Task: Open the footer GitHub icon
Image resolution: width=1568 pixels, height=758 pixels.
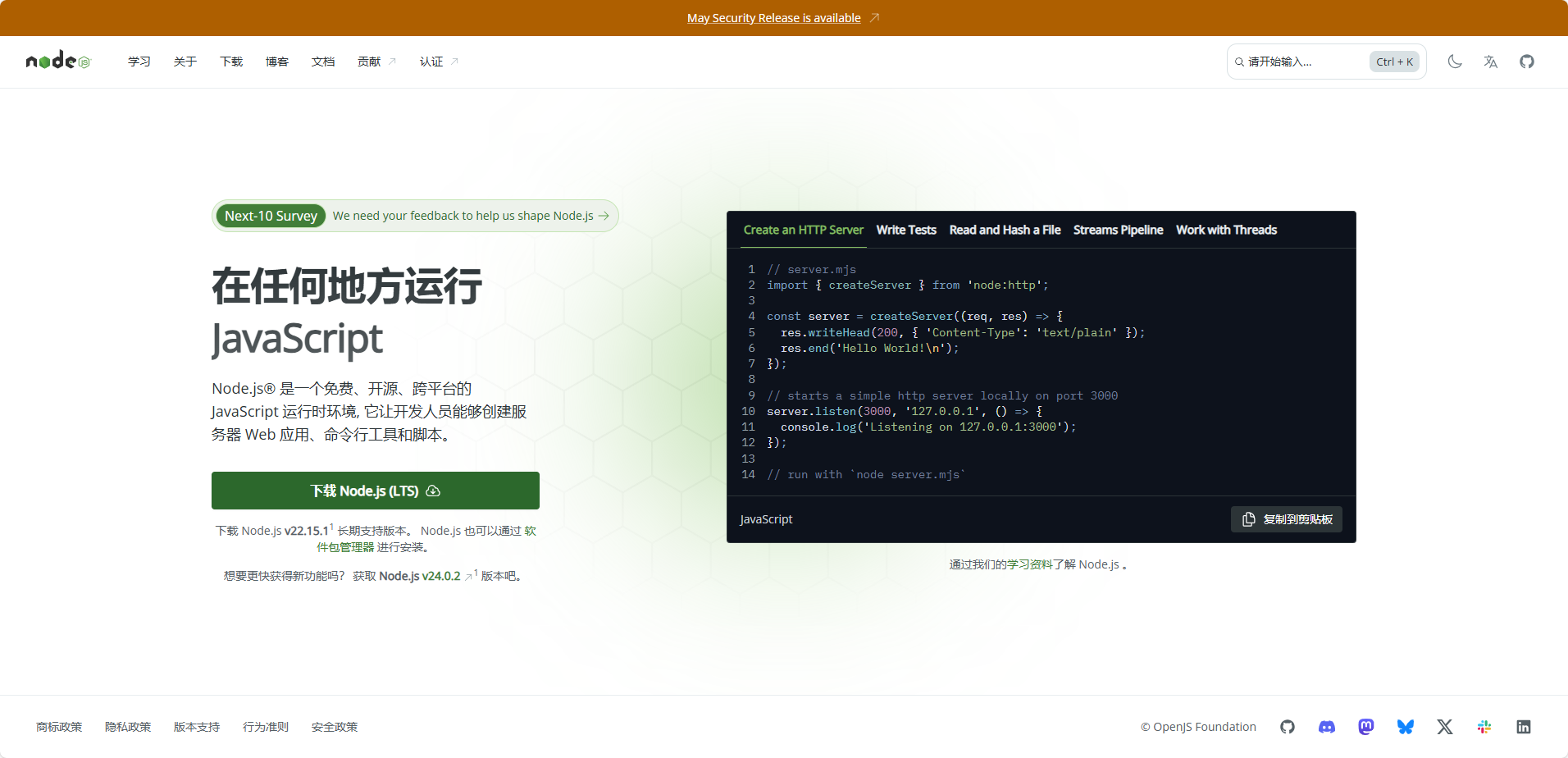Action: (1288, 727)
